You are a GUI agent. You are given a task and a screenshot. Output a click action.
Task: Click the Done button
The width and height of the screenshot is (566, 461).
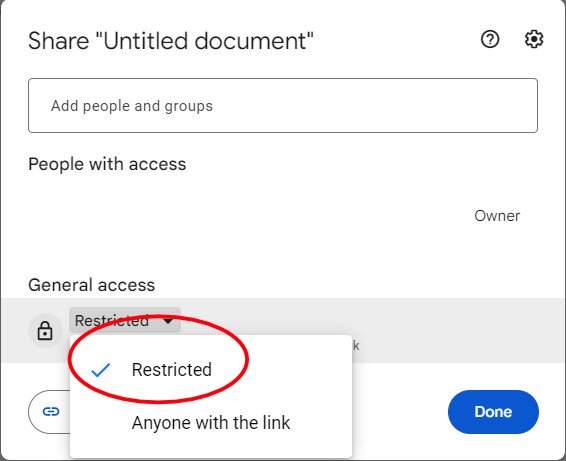tap(493, 412)
